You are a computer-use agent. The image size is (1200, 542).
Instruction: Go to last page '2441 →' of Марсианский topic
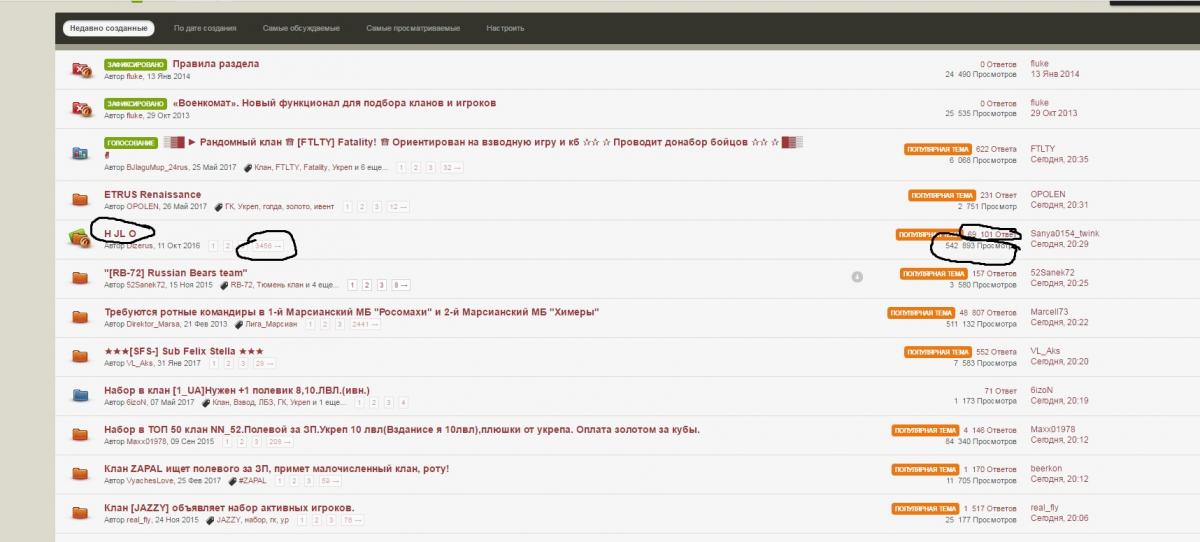pos(366,324)
